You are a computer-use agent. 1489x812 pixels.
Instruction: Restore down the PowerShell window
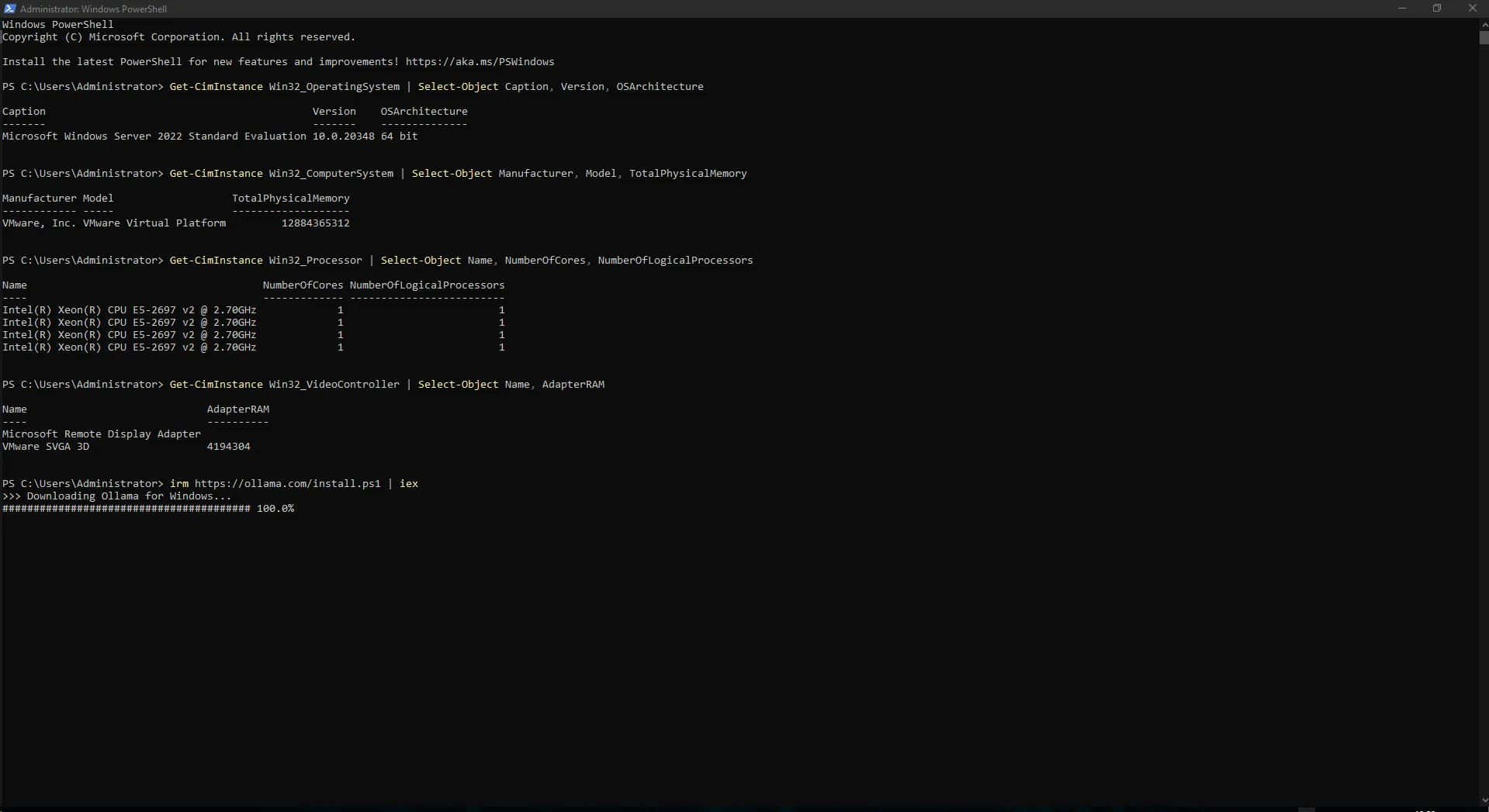[1436, 9]
